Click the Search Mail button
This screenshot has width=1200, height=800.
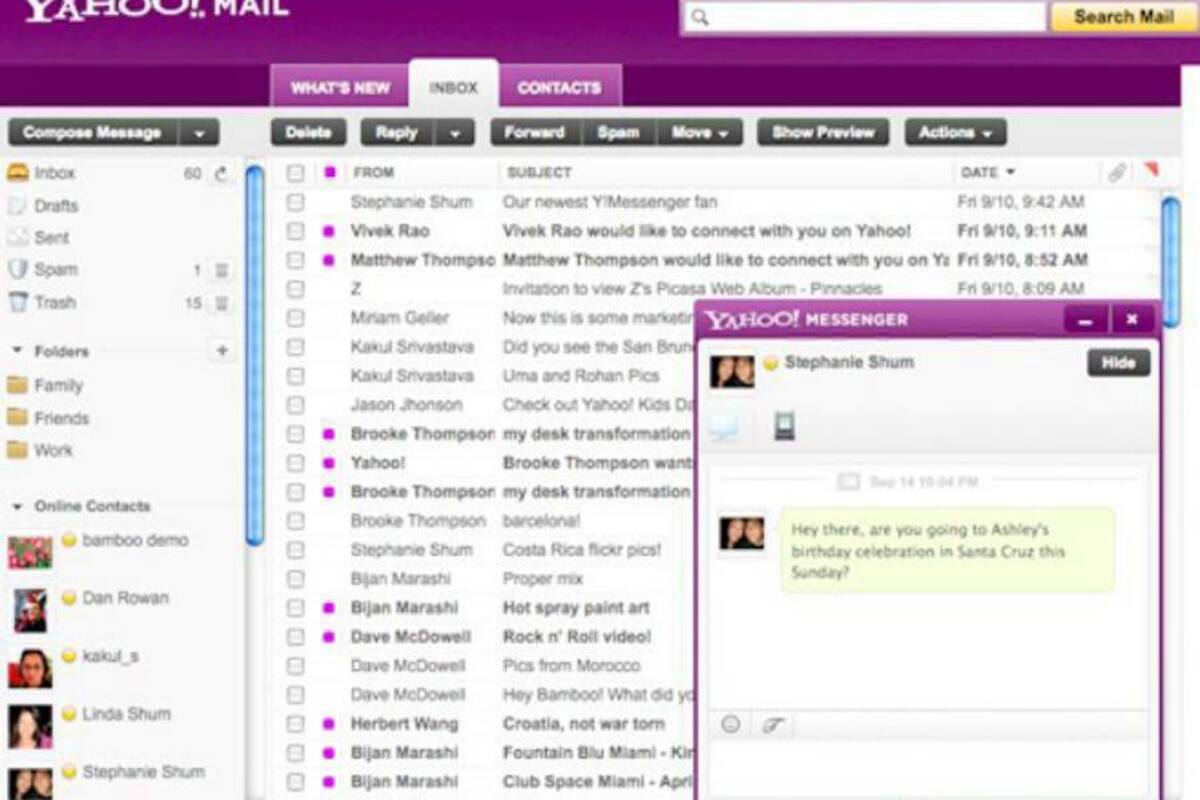pyautogui.click(x=1123, y=17)
